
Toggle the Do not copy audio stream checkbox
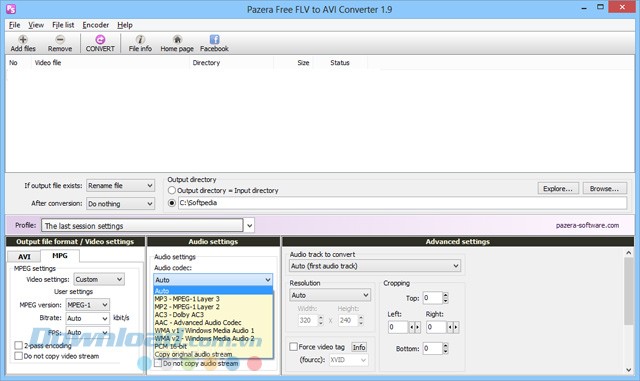tap(158, 363)
